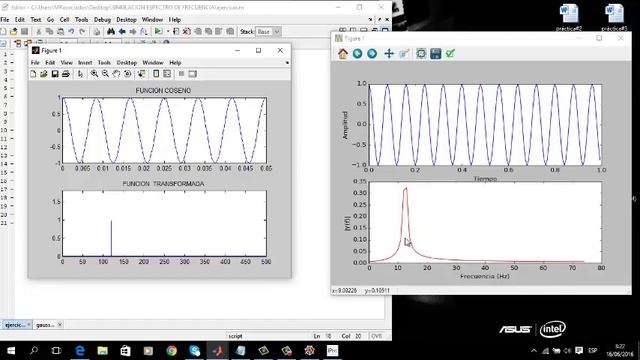Click the FUNCION COSENO plot title
This screenshot has height=360, width=640.
click(x=163, y=91)
